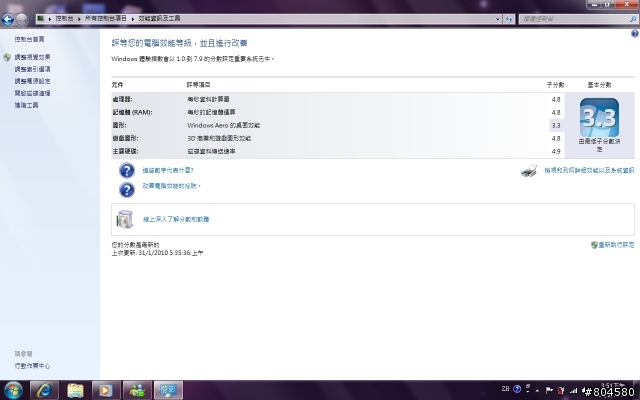Click the processor subscore 4.8

(556, 99)
